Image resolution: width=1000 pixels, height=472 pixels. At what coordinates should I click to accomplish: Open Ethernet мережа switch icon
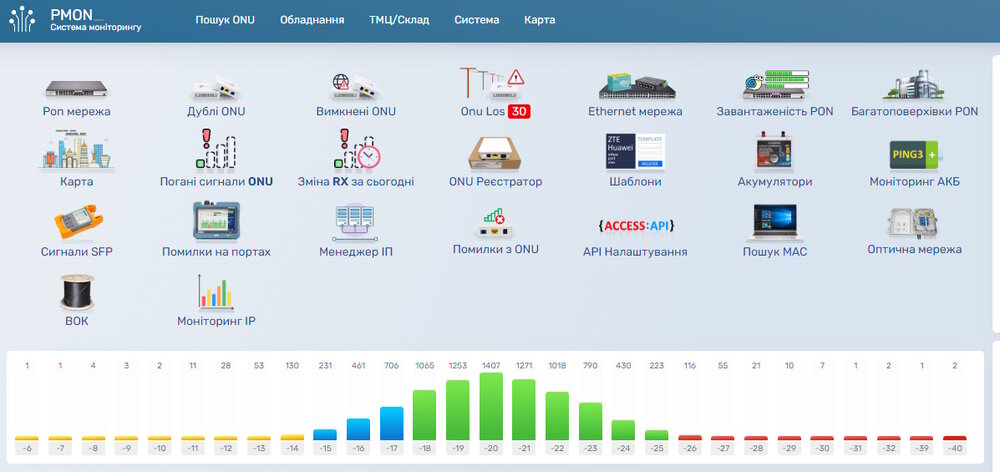tap(635, 85)
